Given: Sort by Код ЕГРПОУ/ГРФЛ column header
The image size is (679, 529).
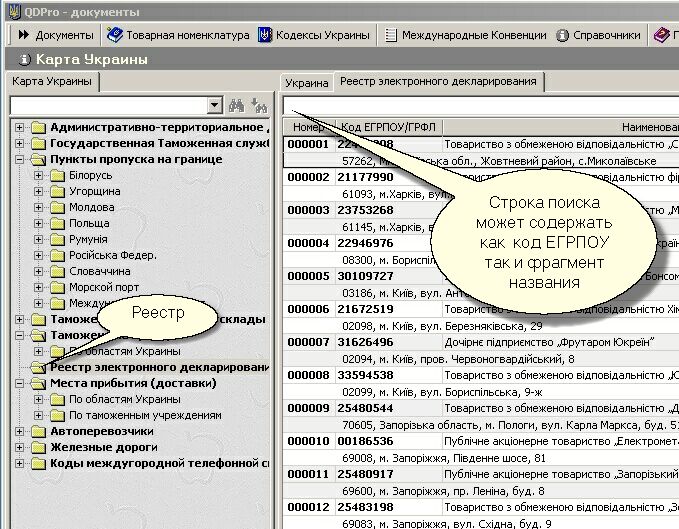Looking at the screenshot, I should point(389,127).
